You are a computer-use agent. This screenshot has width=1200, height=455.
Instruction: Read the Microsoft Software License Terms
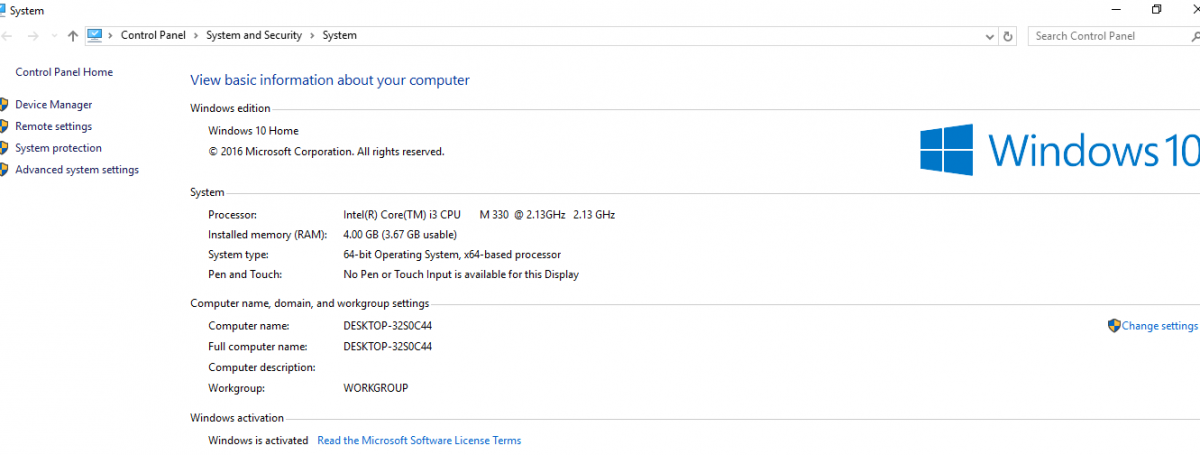(x=419, y=440)
